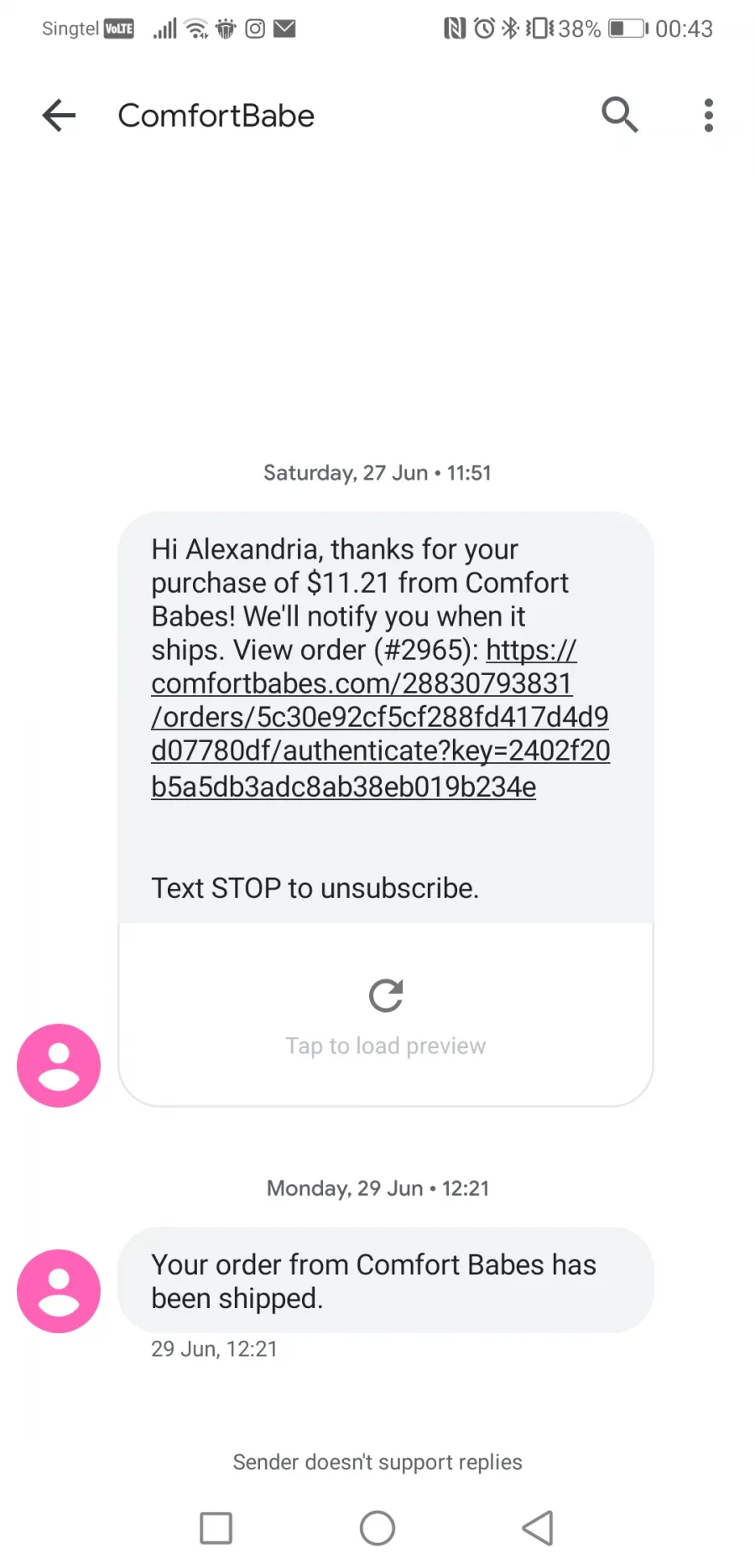This screenshot has height=1568, width=755.
Task: Tap the reload preview icon
Action: [x=386, y=995]
